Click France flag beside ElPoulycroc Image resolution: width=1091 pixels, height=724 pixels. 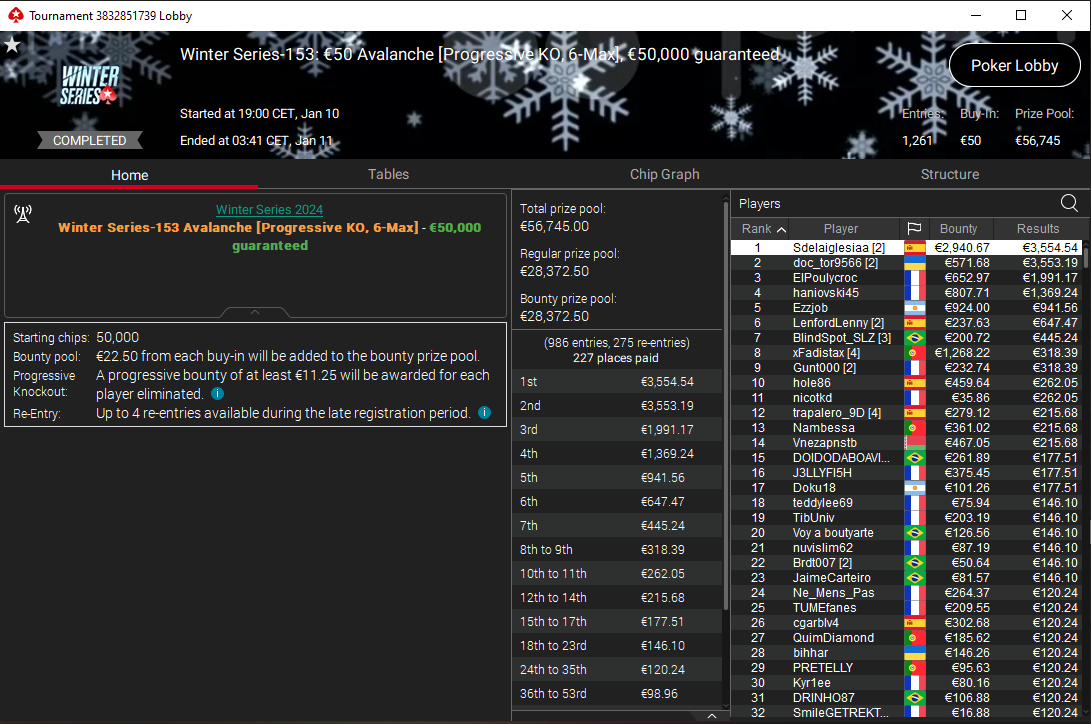tap(914, 277)
